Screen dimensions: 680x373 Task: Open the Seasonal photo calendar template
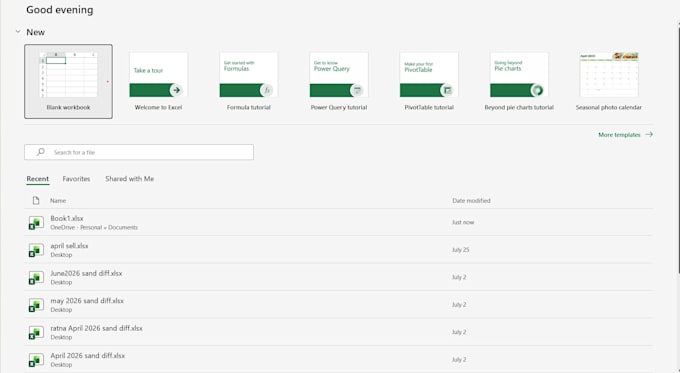pos(609,82)
